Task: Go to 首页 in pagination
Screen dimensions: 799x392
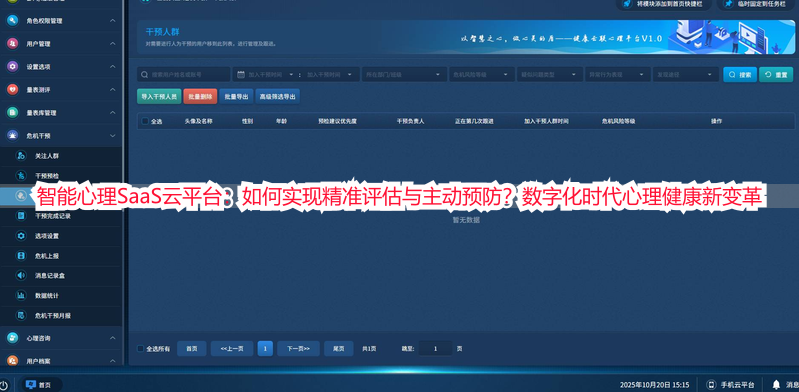Action: (x=192, y=349)
